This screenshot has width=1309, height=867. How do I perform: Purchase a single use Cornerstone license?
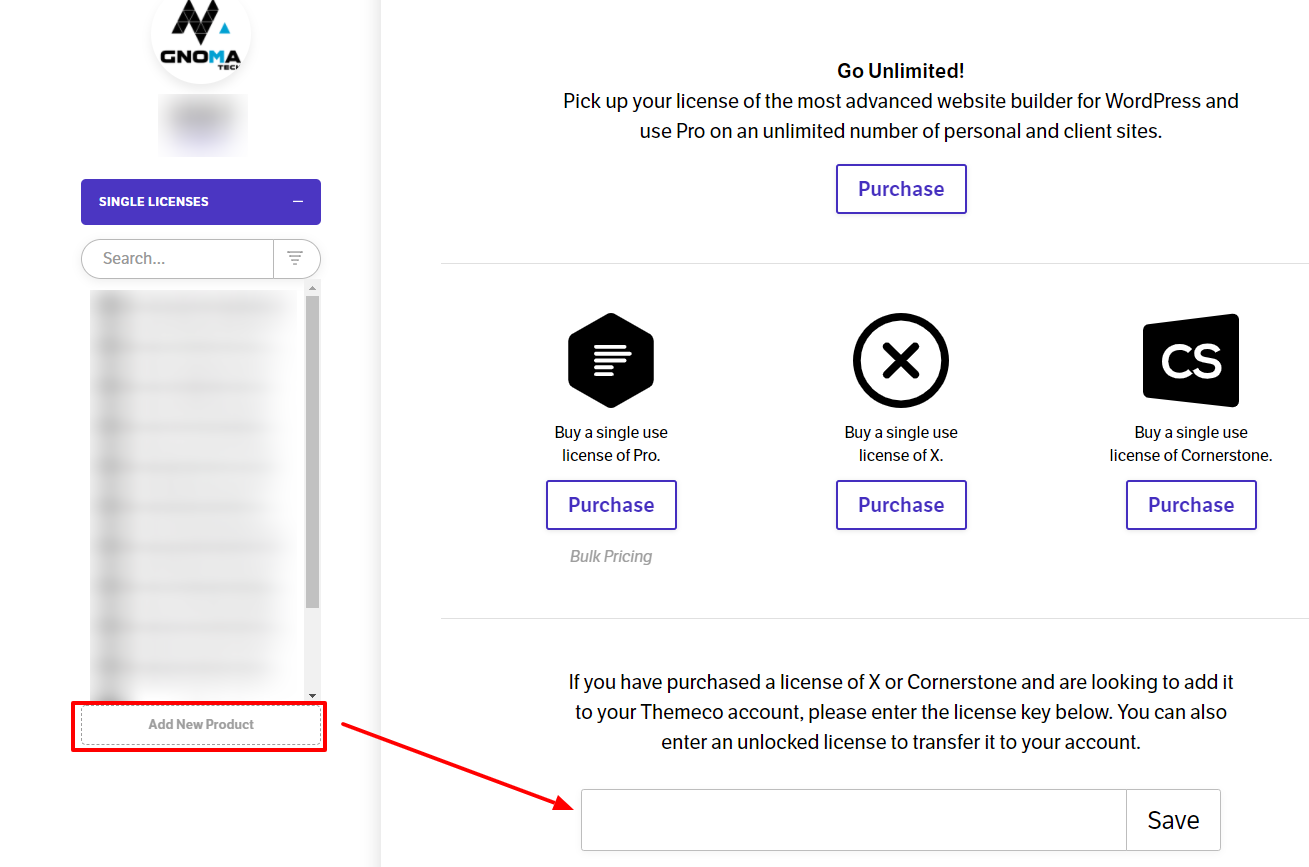[x=1191, y=505]
